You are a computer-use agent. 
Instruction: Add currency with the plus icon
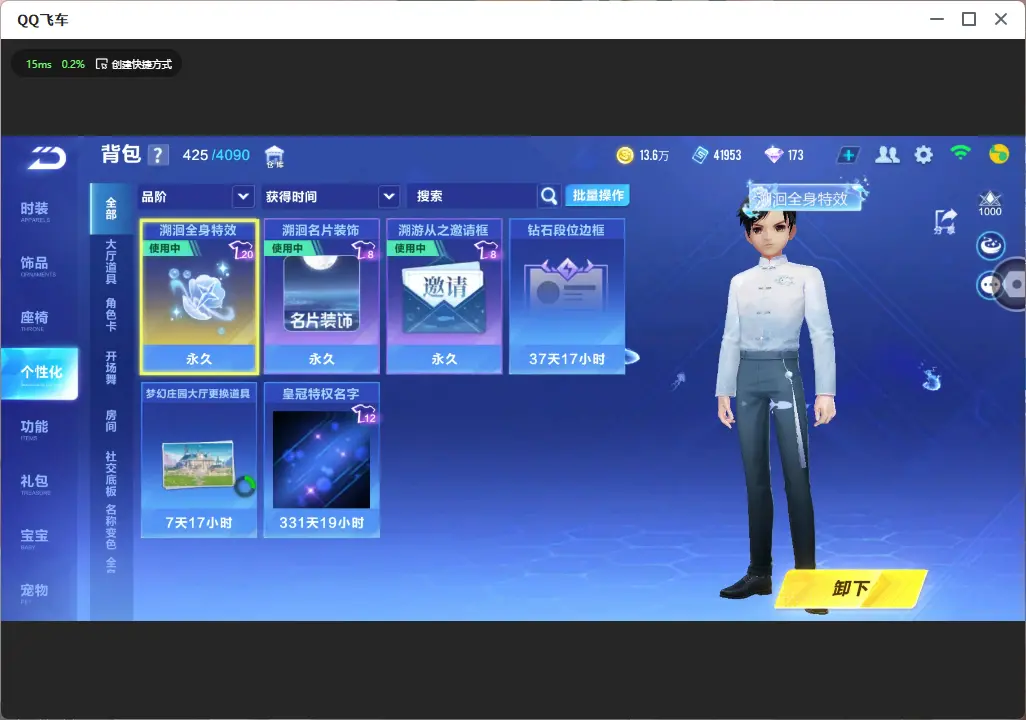click(848, 155)
